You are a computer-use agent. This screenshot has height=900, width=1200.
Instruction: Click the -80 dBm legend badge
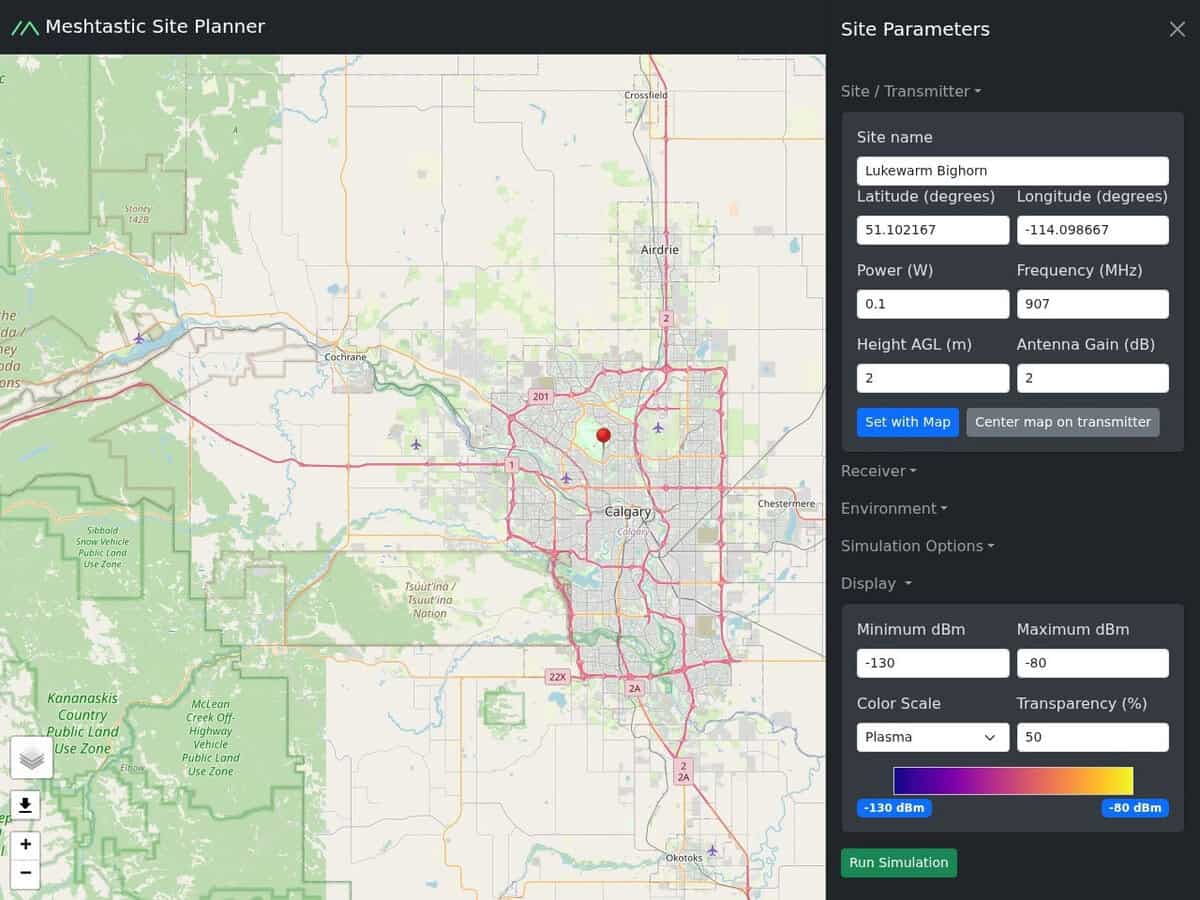[x=1135, y=808]
